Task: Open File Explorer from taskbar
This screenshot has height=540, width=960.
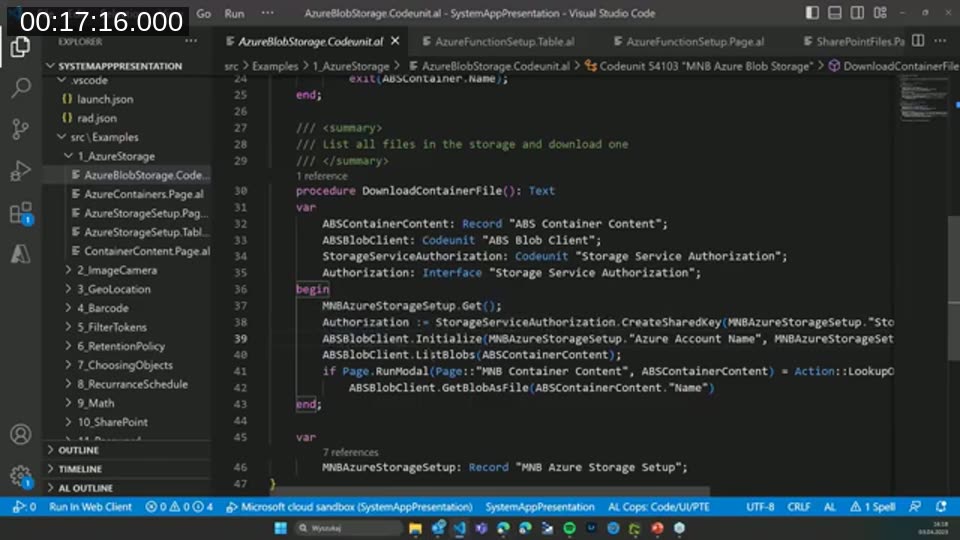Action: 415,528
